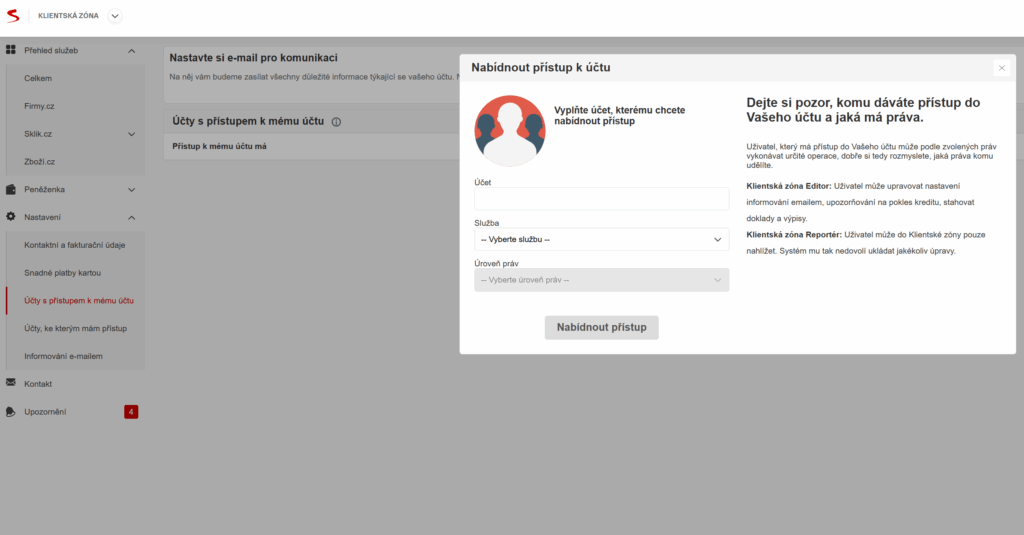1024x535 pixels.
Task: Click the info icon beside Účty s přístupem
Action: click(336, 122)
